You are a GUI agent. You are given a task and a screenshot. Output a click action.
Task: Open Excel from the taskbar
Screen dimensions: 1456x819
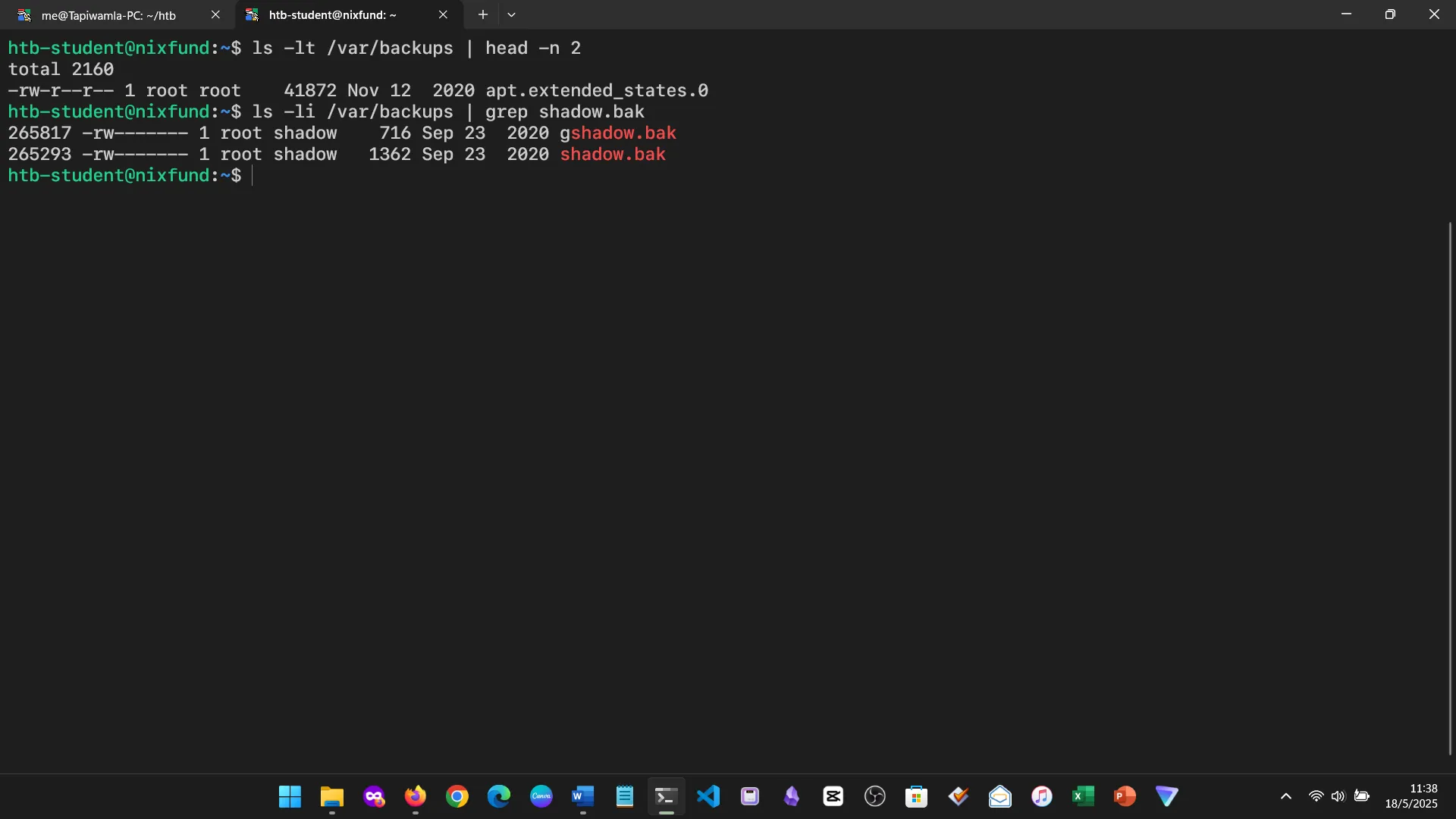[x=1083, y=796]
